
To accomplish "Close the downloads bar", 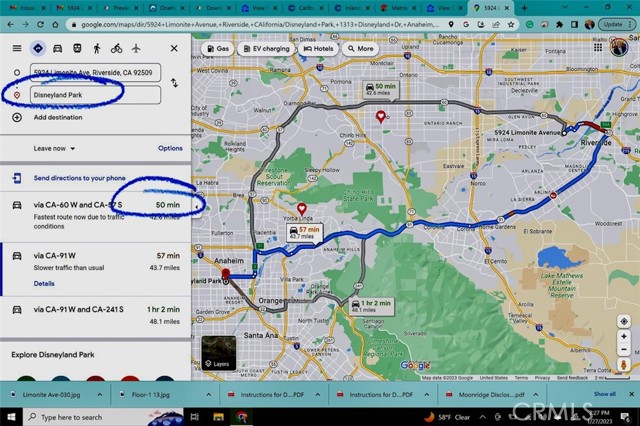I will (x=631, y=394).
